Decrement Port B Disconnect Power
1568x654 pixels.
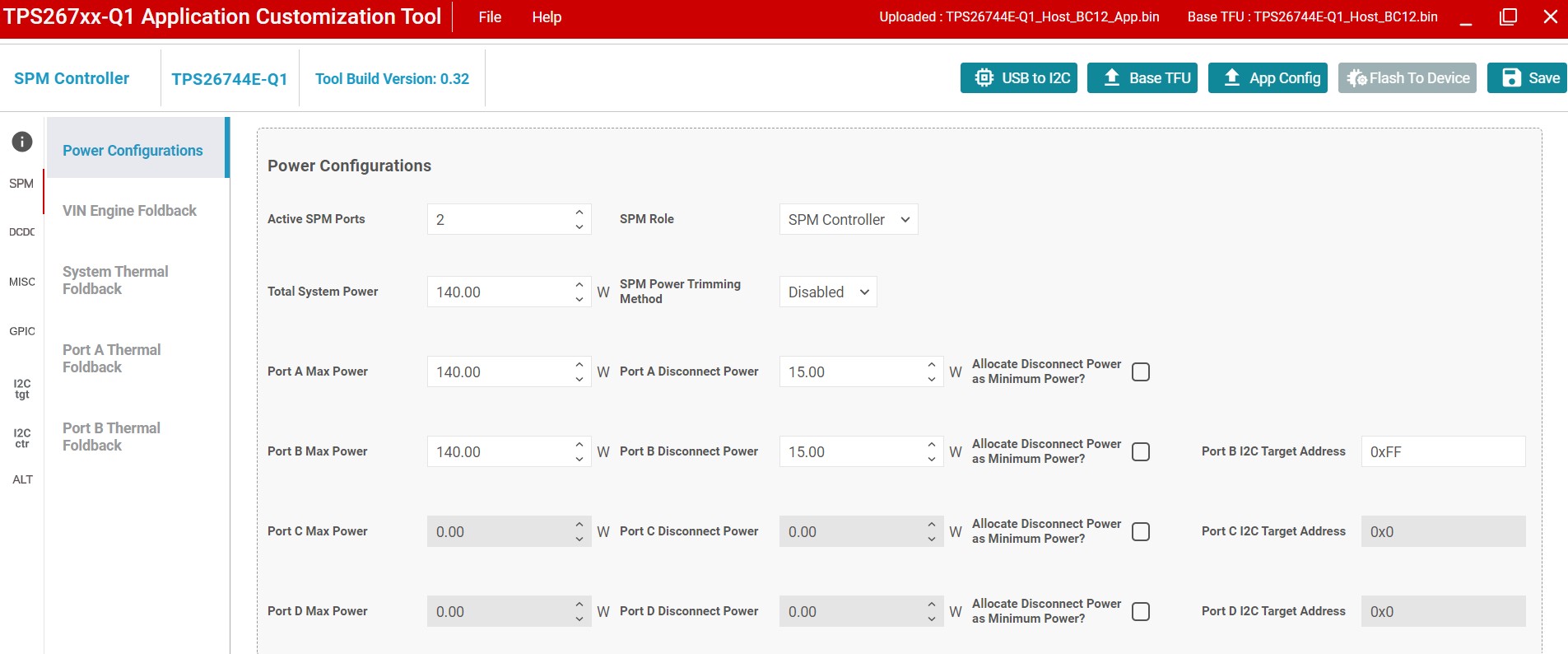point(932,460)
